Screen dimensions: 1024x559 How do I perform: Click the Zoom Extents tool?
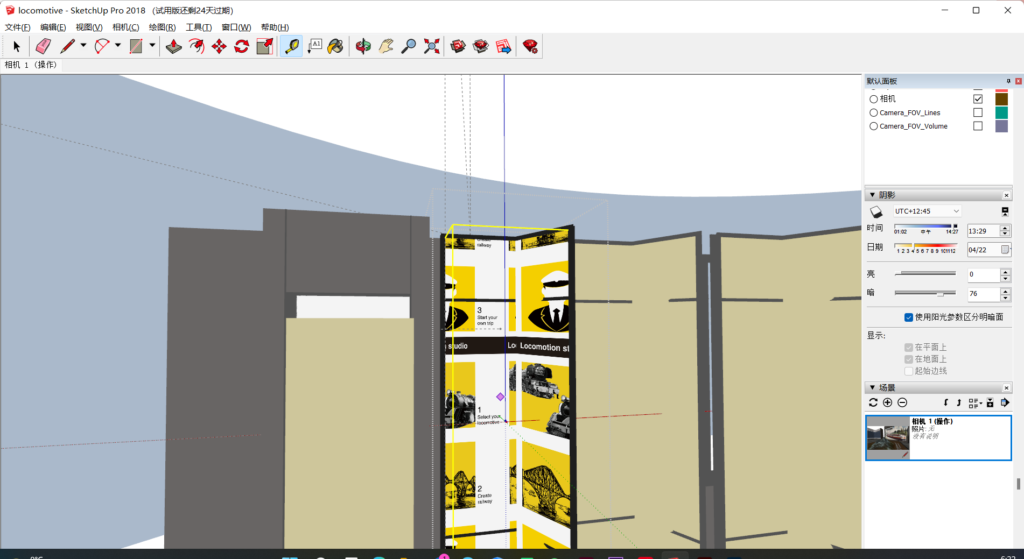(x=432, y=46)
